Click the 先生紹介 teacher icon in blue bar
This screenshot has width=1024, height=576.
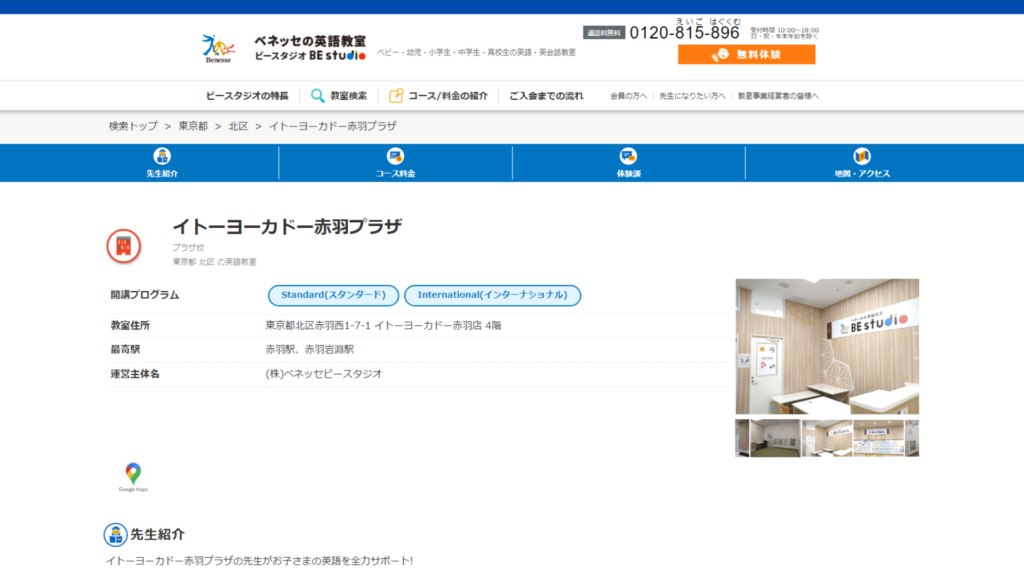[162, 156]
